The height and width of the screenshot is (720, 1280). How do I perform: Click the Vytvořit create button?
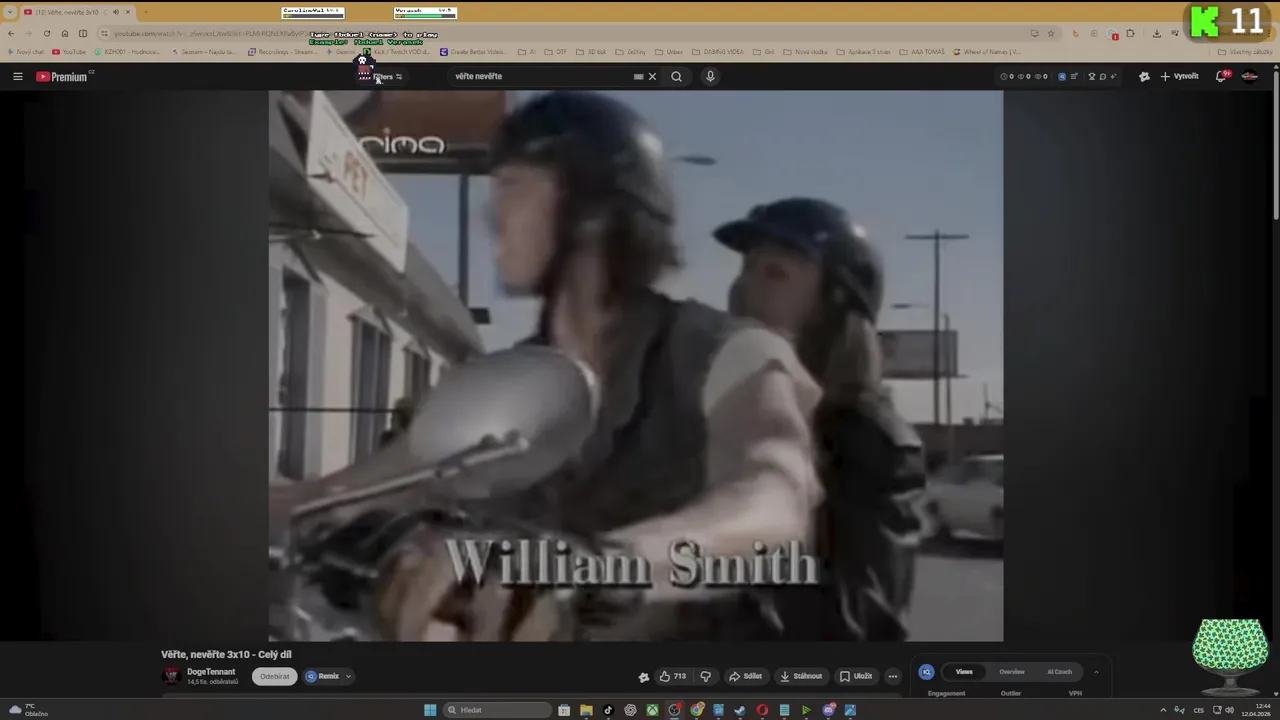tap(1180, 76)
